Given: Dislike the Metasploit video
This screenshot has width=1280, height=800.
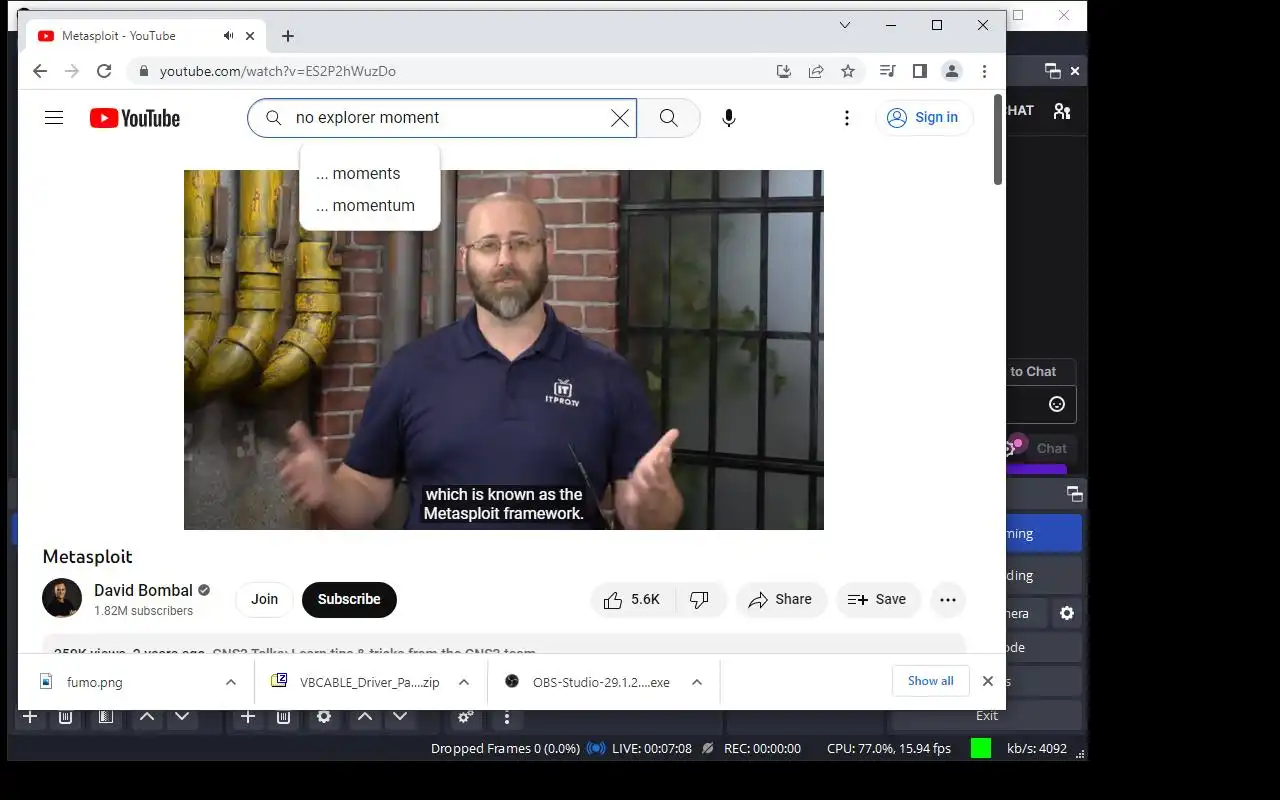Looking at the screenshot, I should 700,599.
